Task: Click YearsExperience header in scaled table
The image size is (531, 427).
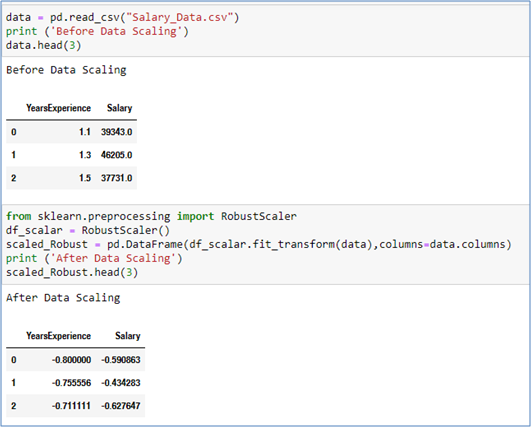Action: point(59,336)
